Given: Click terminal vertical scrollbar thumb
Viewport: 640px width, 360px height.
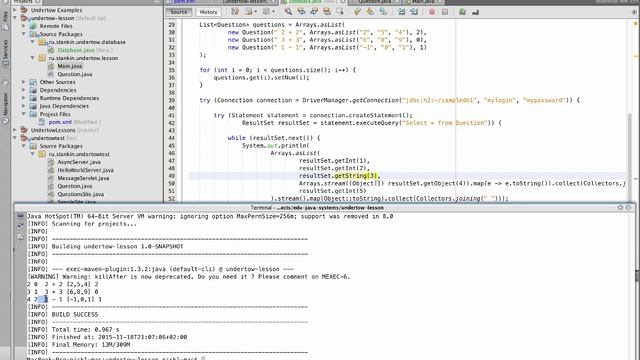Looking at the screenshot, I should tap(637, 276).
